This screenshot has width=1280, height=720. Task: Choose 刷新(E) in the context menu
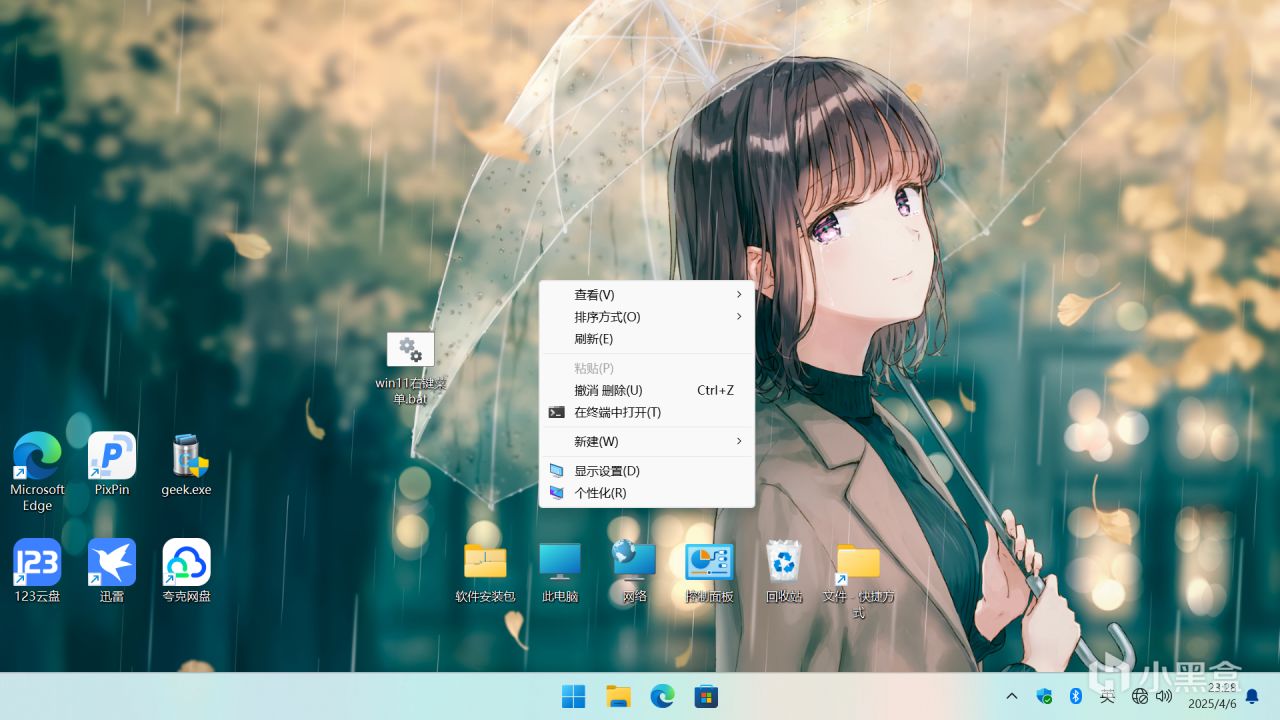click(x=647, y=339)
